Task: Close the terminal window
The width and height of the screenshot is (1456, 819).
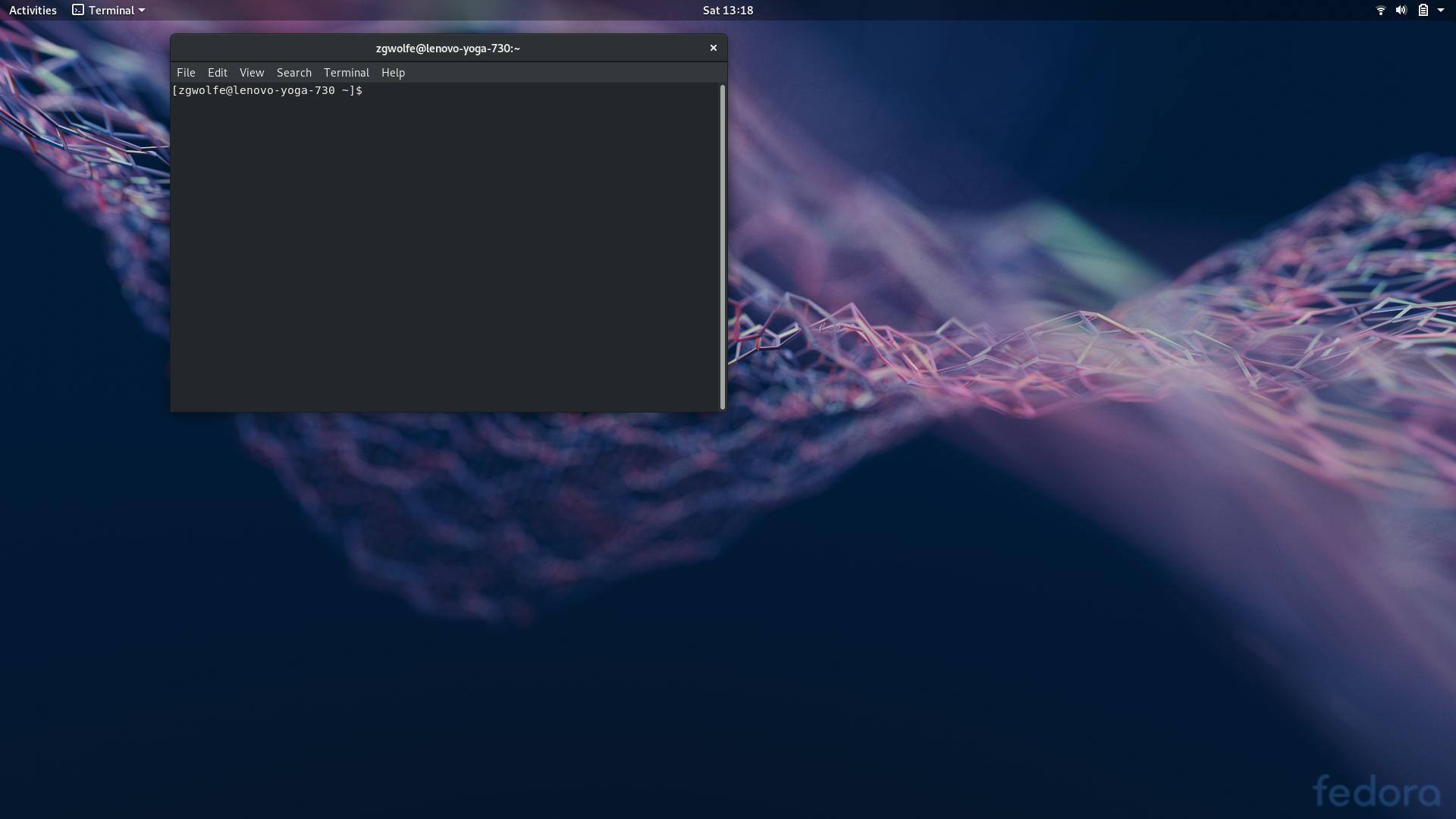Action: pyautogui.click(x=713, y=48)
